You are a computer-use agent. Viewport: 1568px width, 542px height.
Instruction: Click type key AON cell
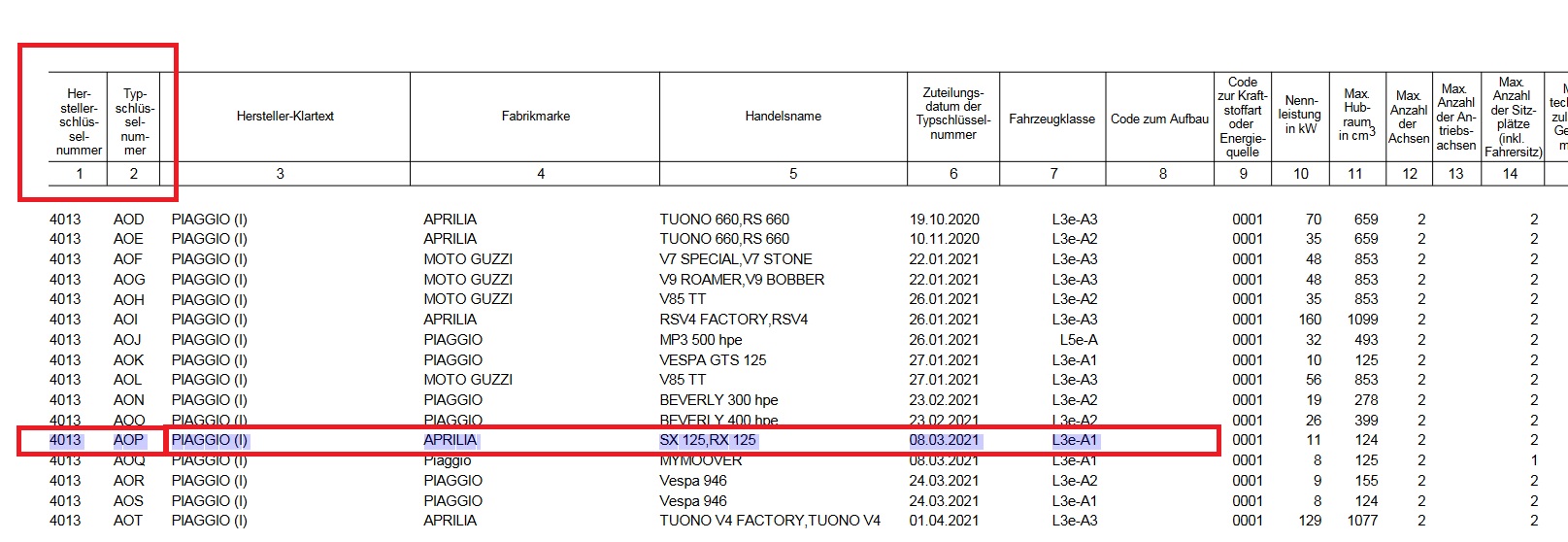click(128, 400)
